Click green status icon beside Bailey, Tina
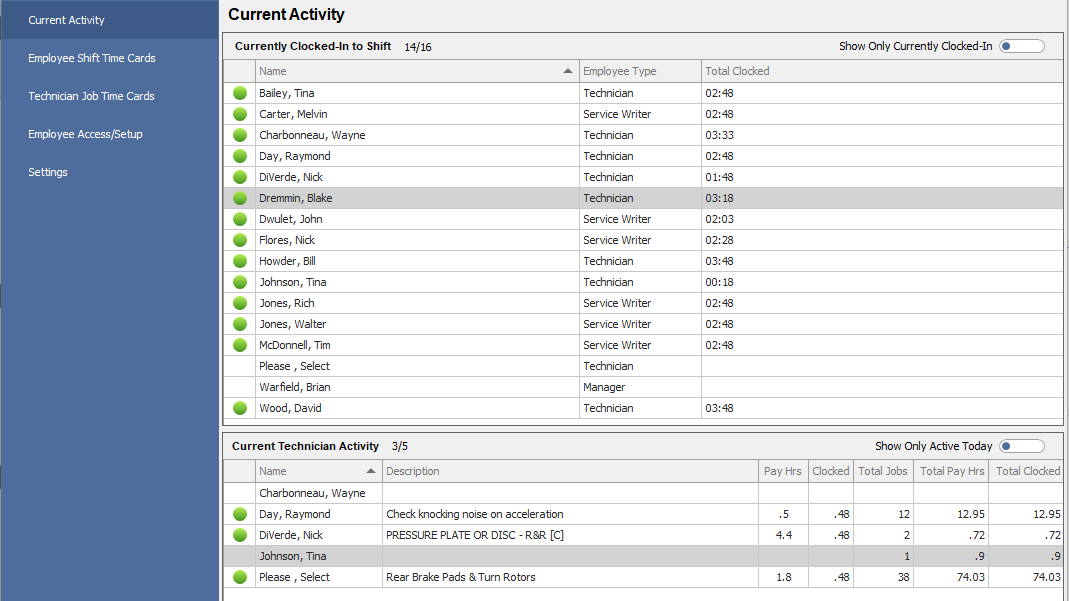Viewport: 1069px width, 601px height. pos(240,93)
